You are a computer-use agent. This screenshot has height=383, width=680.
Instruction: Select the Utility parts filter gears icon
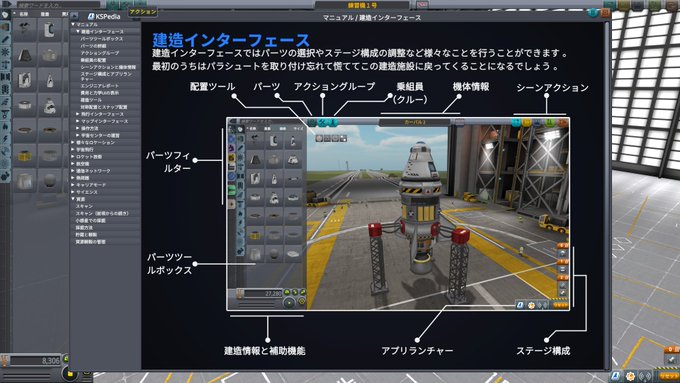[5, 177]
